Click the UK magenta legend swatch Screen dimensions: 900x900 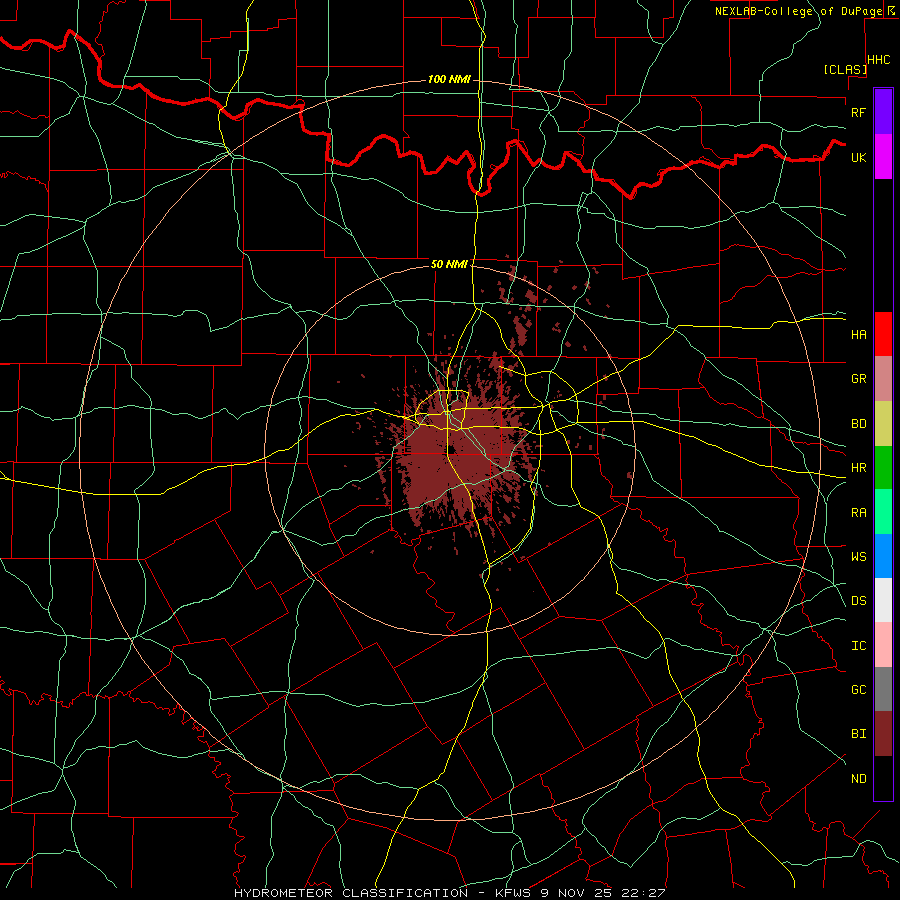tap(883, 157)
